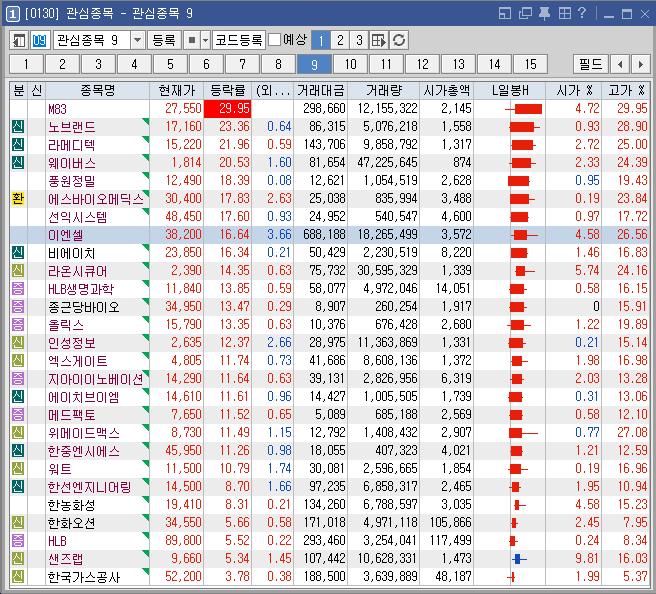
Task: Switch to watchlist tab 12
Action: [x=422, y=64]
